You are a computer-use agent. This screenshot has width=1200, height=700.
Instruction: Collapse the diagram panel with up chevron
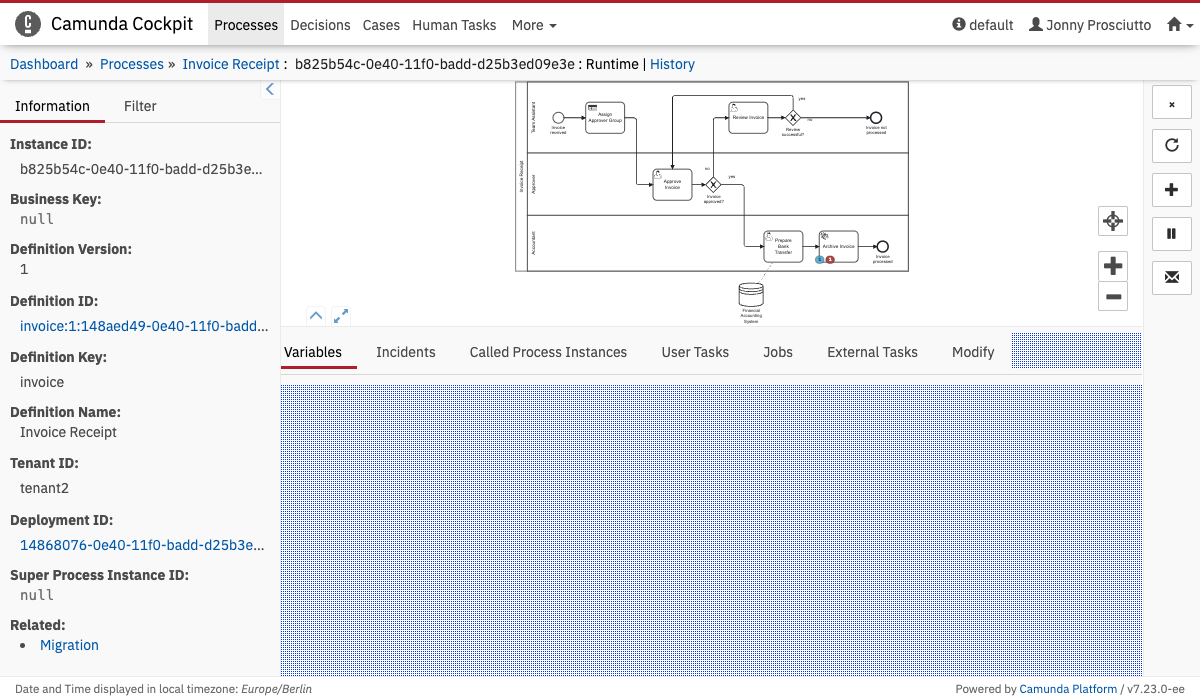coord(316,316)
